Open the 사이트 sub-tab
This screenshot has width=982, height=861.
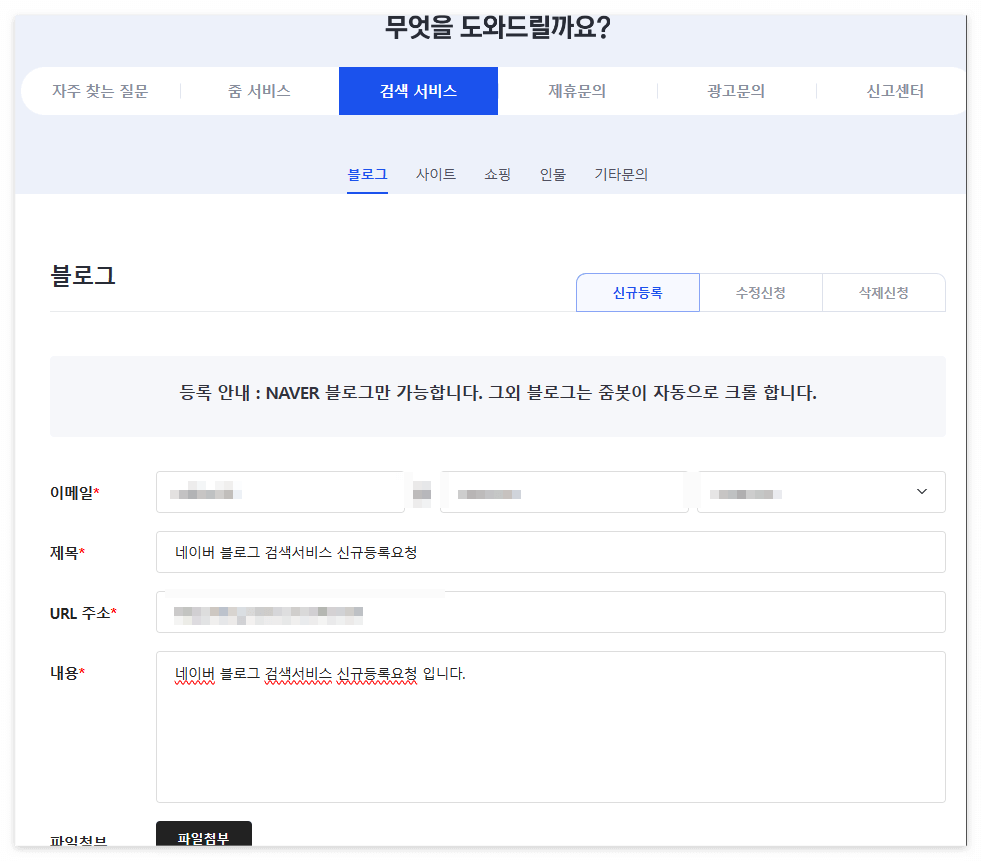pyautogui.click(x=436, y=173)
